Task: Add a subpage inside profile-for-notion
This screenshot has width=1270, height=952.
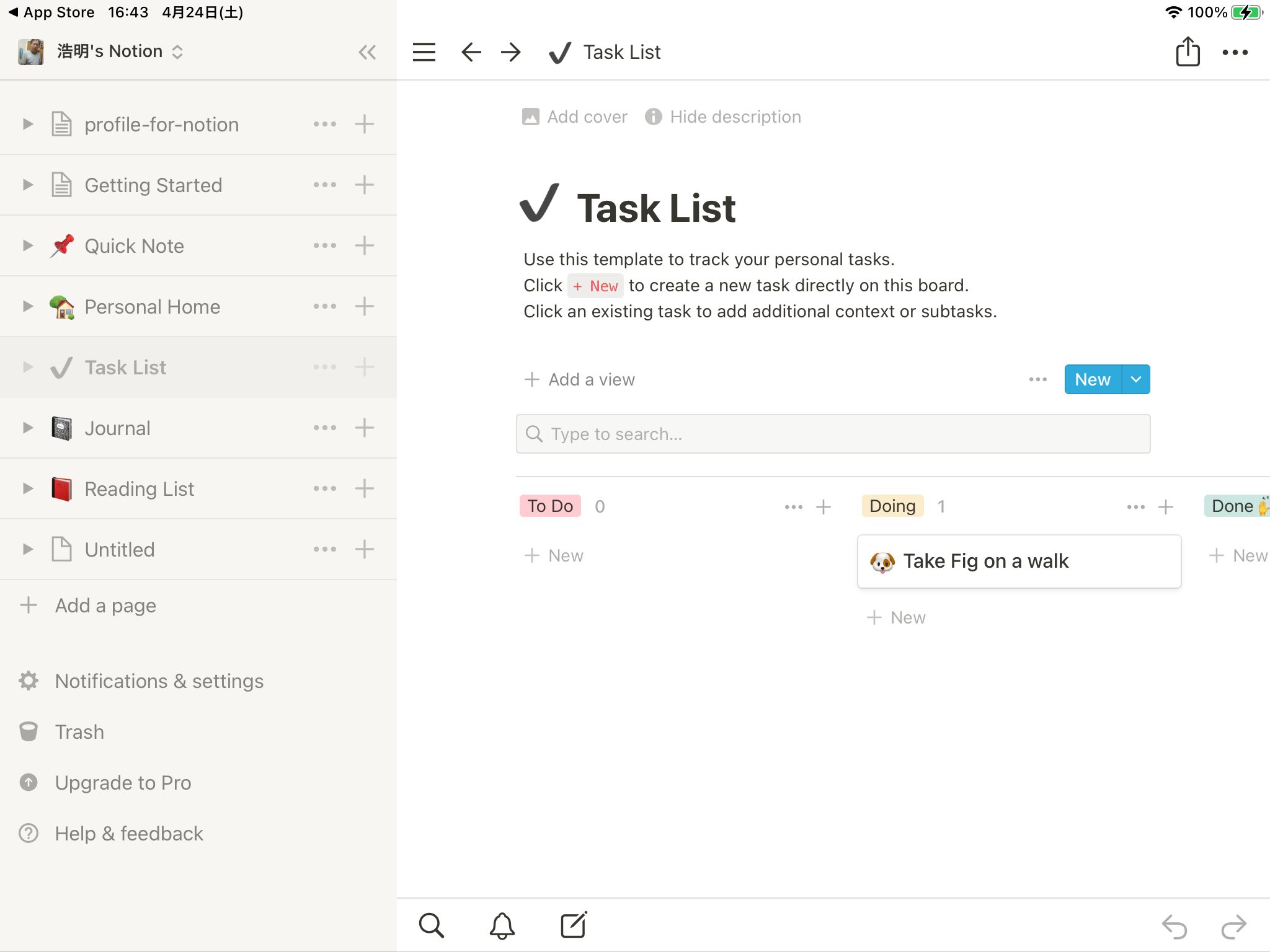Action: point(365,124)
